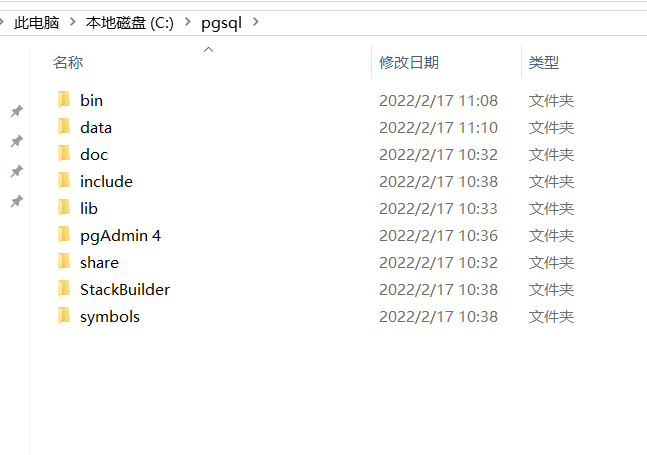Select the include folder icon
The height and width of the screenshot is (455, 647).
pyautogui.click(x=64, y=181)
